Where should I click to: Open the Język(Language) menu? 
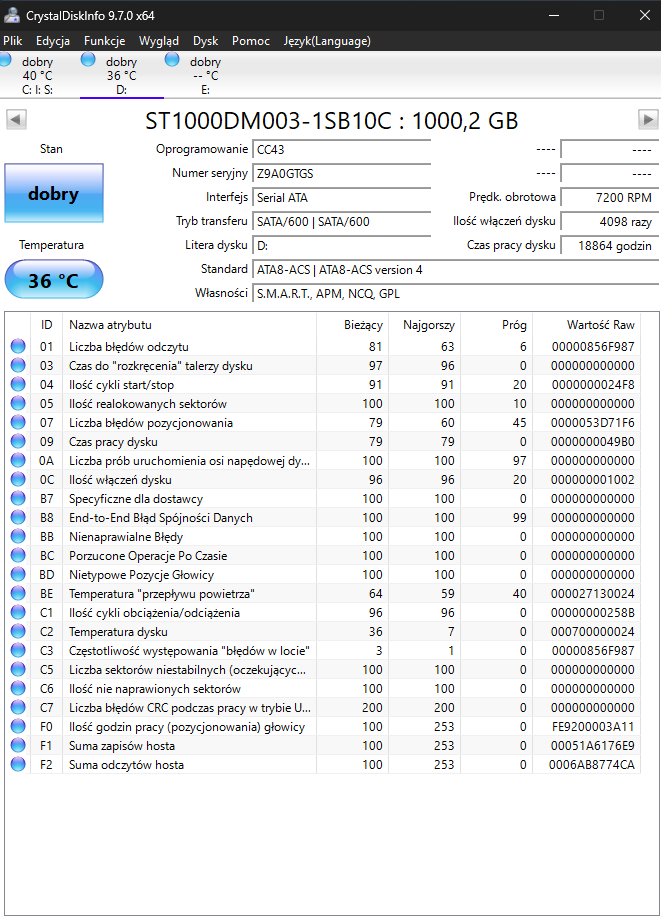click(x=327, y=41)
